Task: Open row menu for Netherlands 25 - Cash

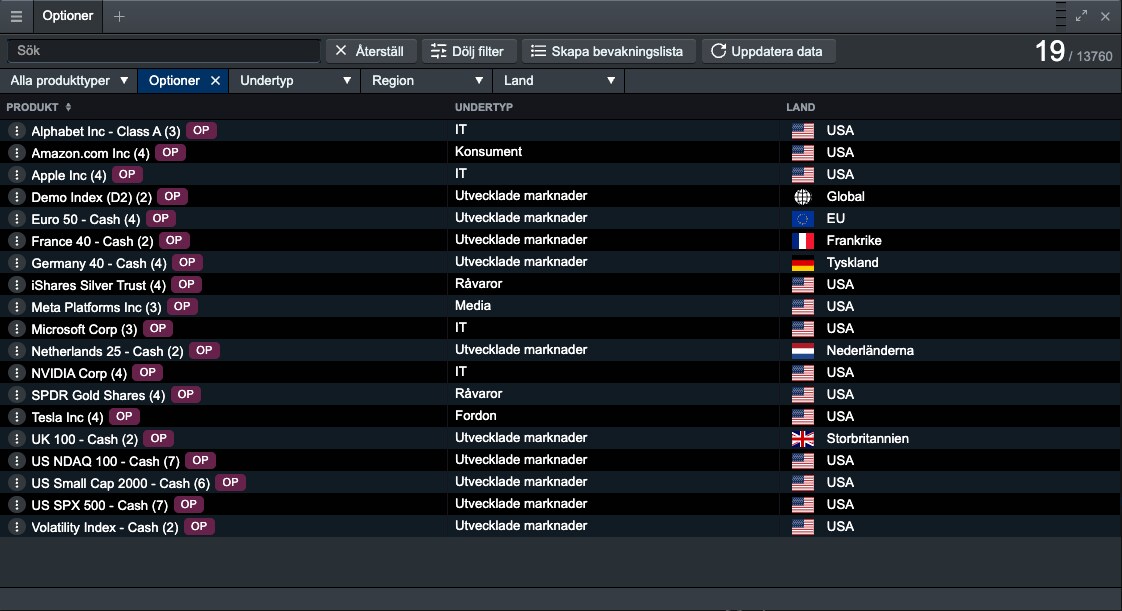Action: pos(16,351)
